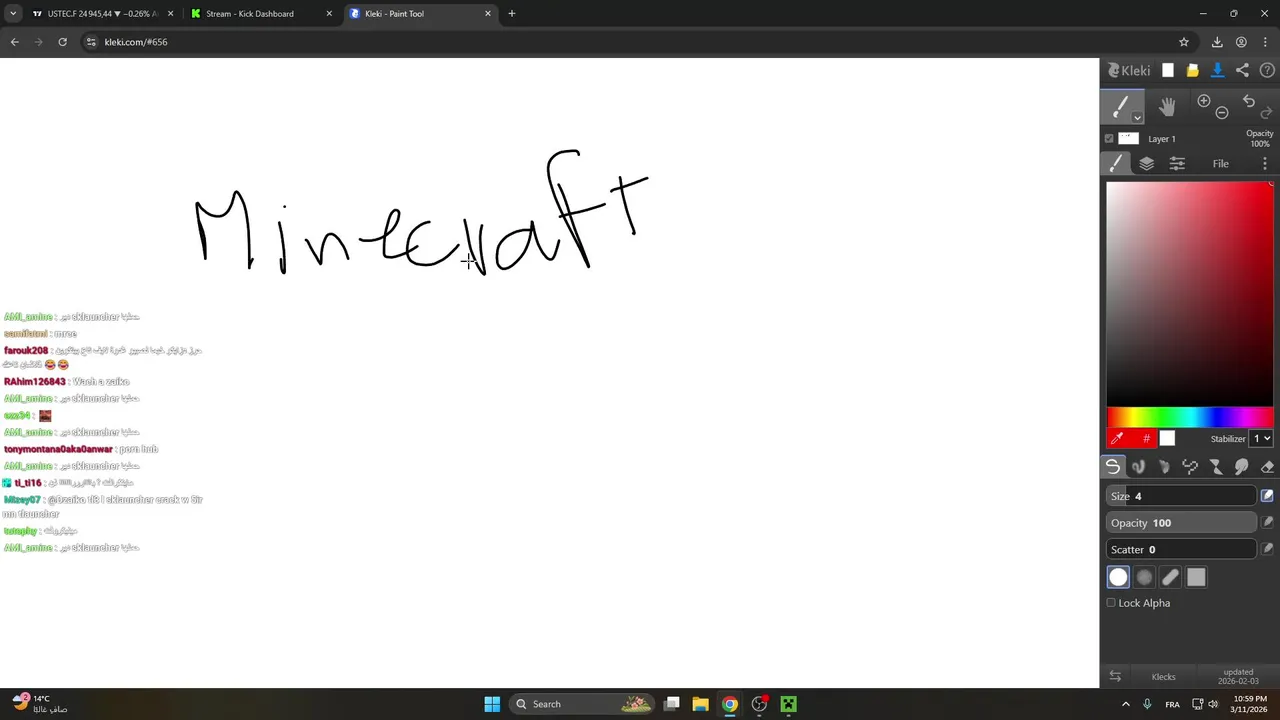Zoom out with the minus magnifier
Screen dimensions: 1280x720
coord(1222,113)
